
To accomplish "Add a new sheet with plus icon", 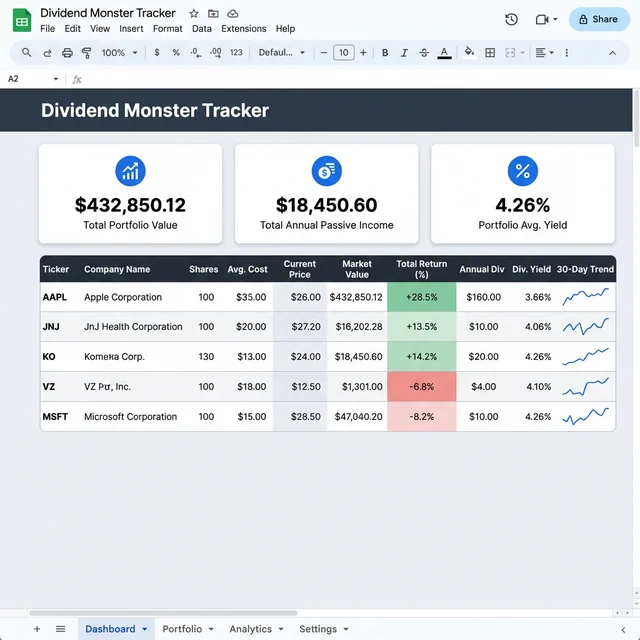I will coord(37,629).
